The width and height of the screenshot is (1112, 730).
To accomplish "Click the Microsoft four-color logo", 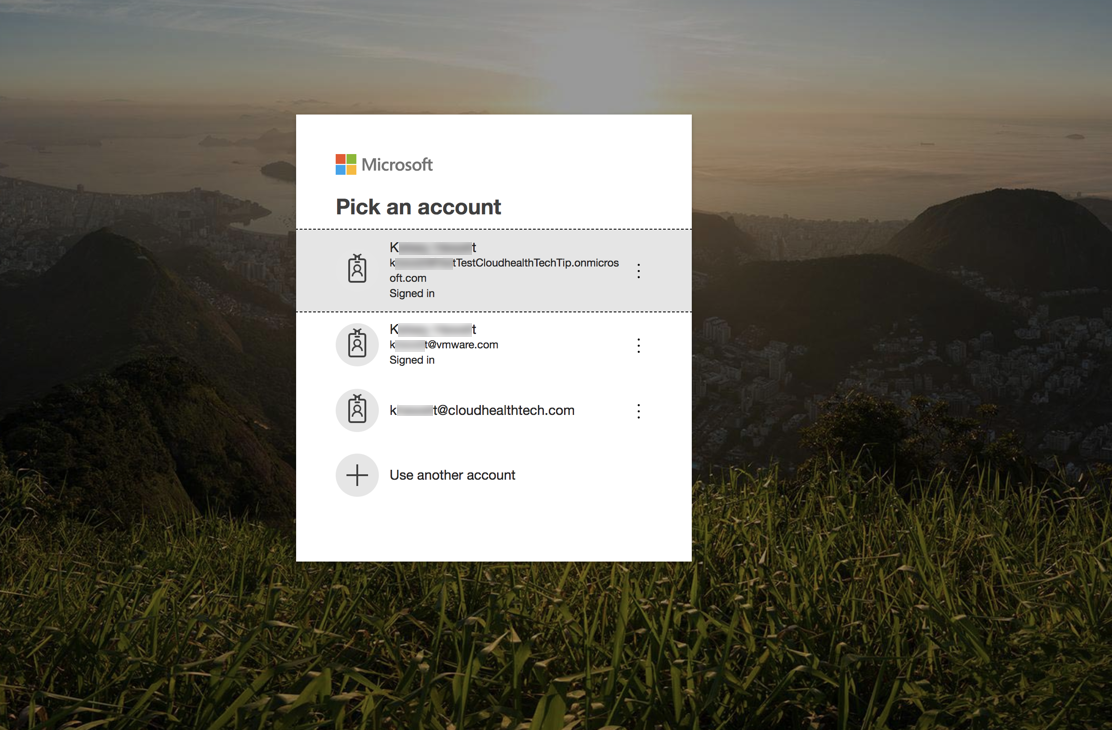I will 346,165.
